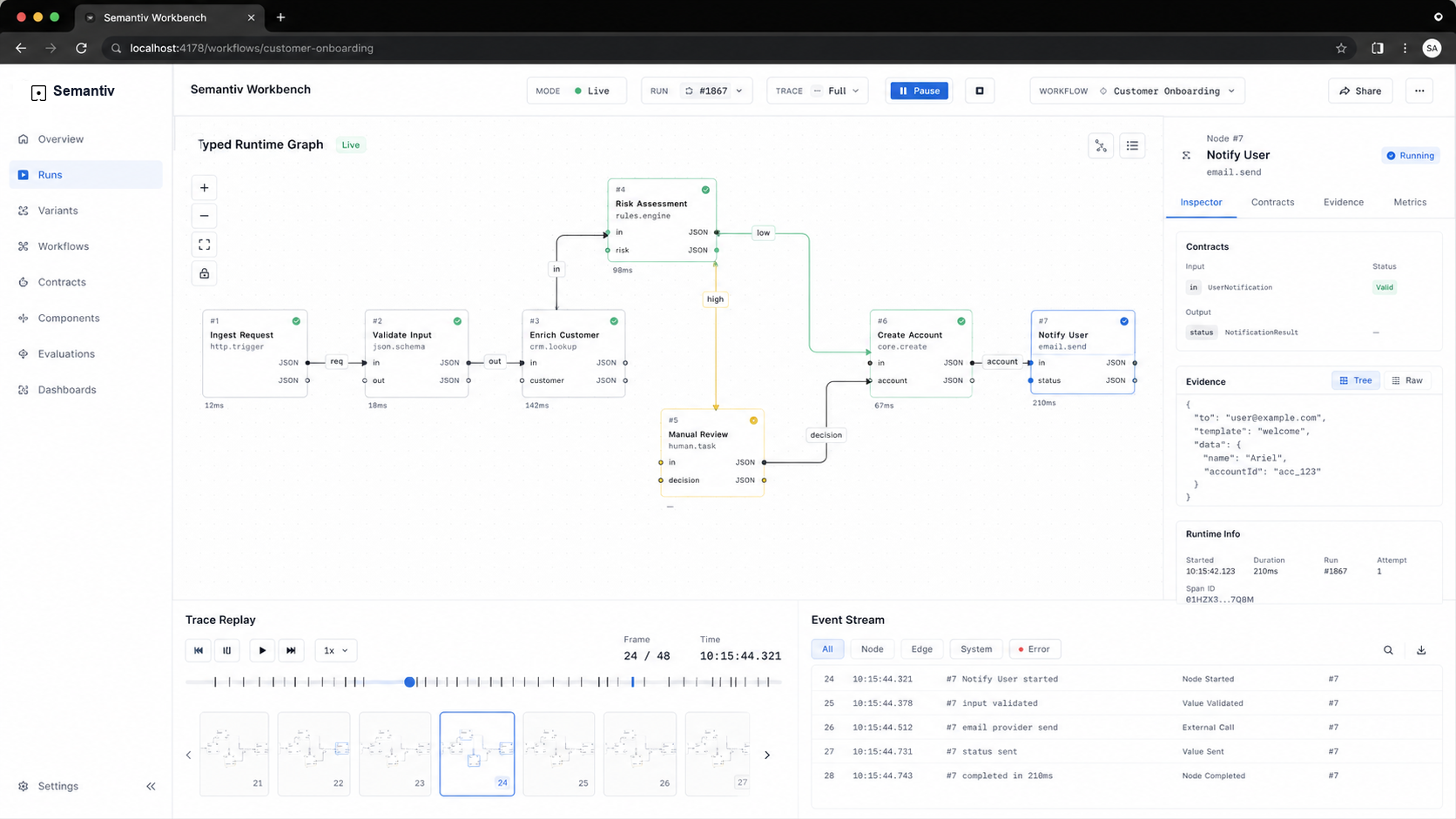The width and height of the screenshot is (1456, 819).
Task: Click the Semantiv logo
Action: tap(73, 91)
